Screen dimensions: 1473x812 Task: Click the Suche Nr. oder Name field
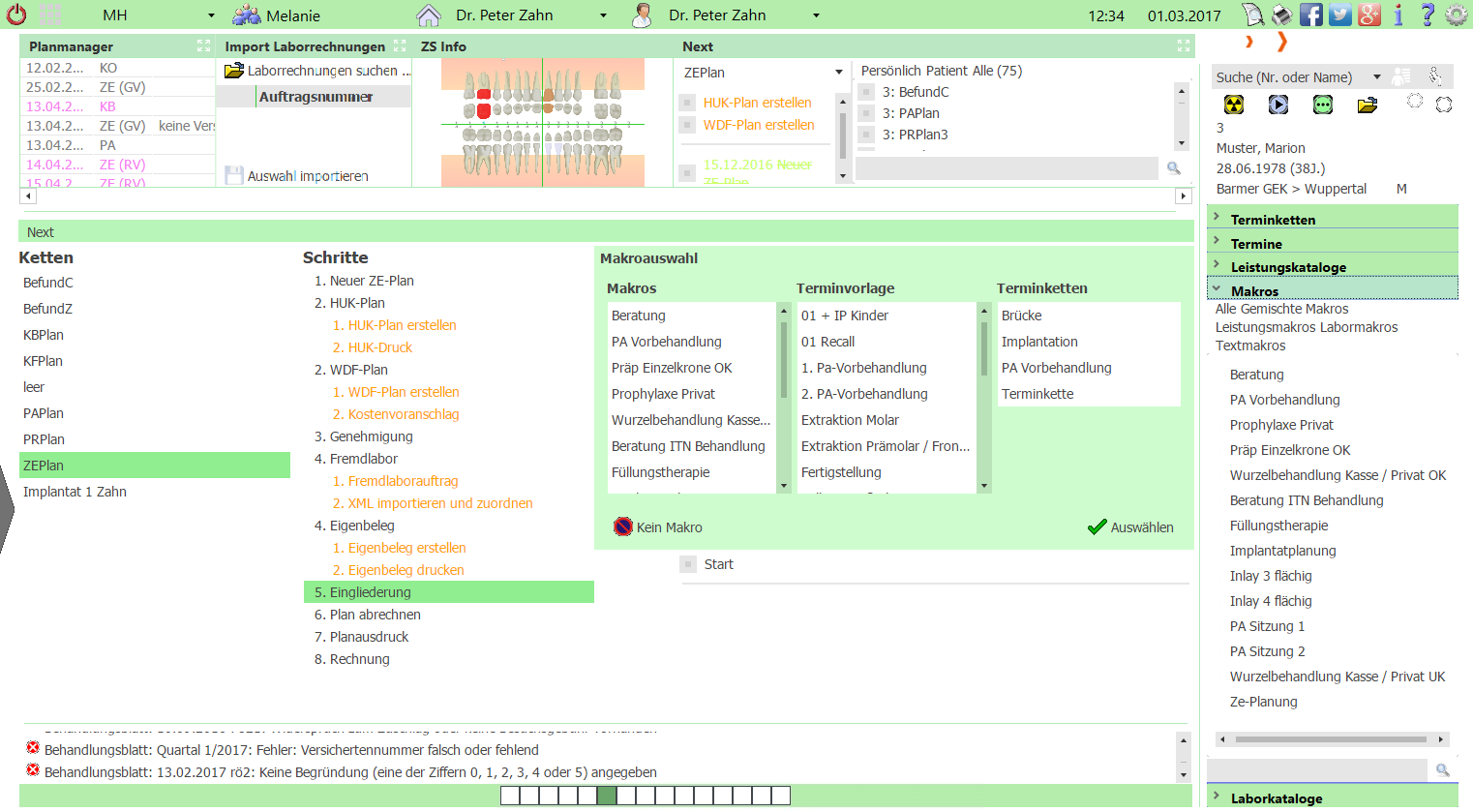[1289, 77]
